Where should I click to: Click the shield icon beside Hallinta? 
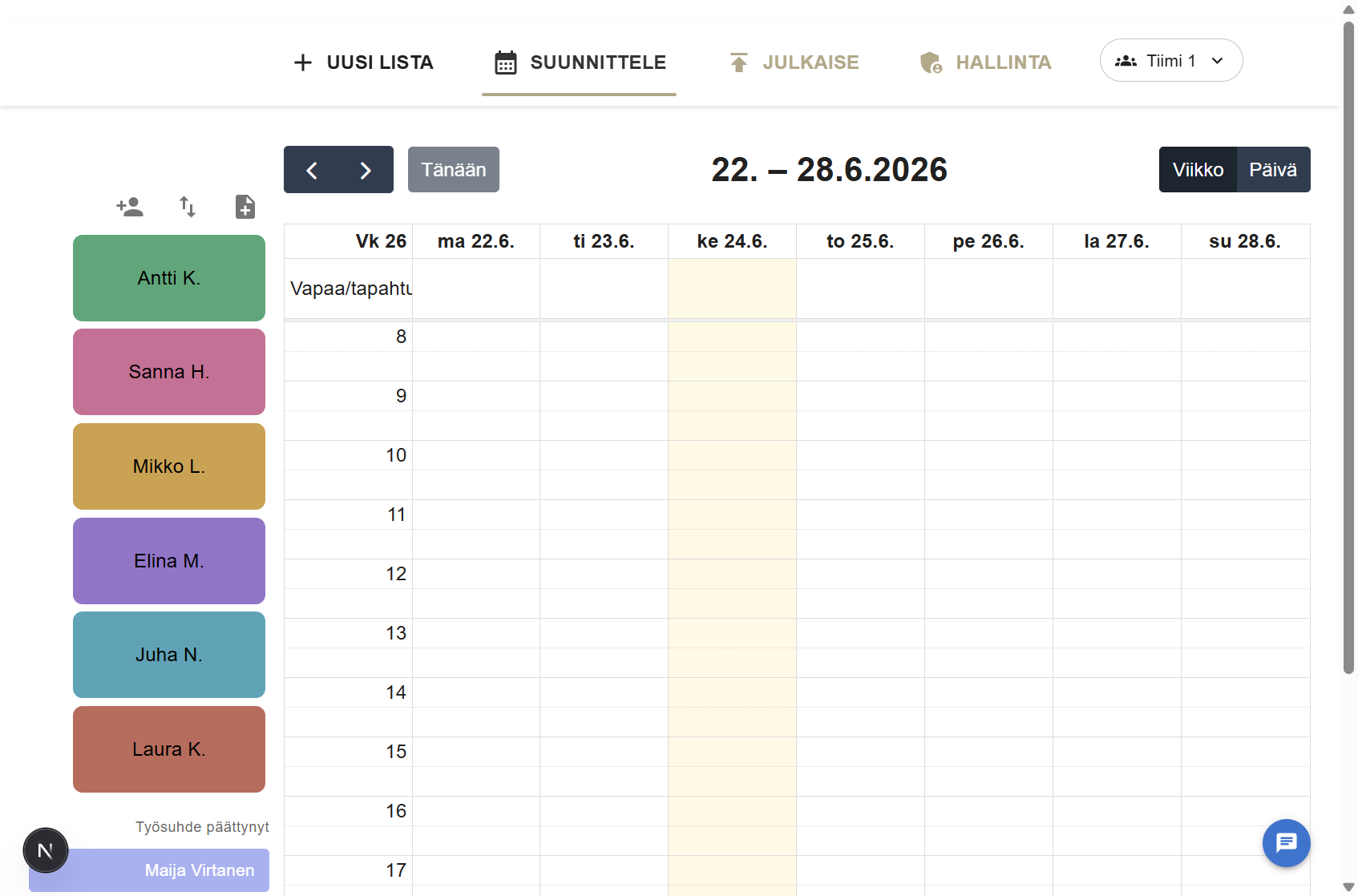(x=931, y=63)
